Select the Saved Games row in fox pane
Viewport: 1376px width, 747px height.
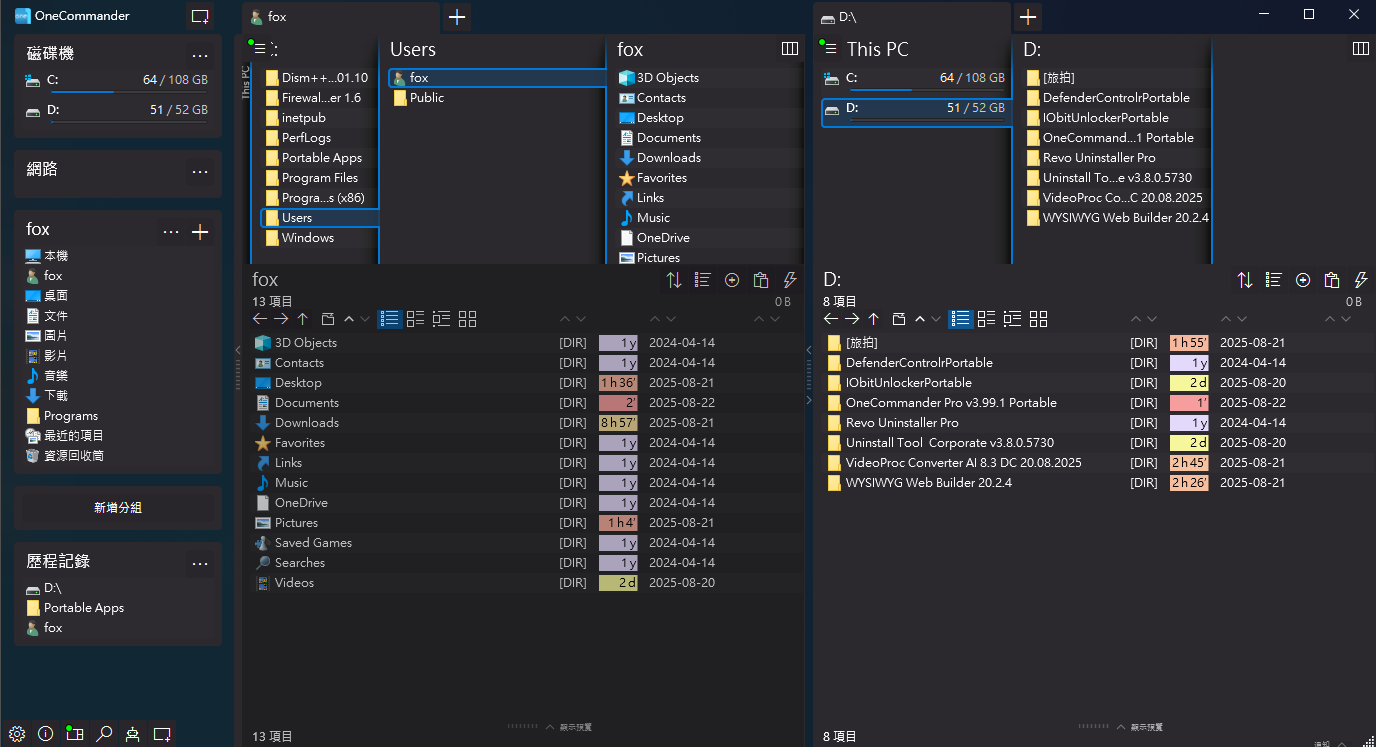(x=525, y=543)
